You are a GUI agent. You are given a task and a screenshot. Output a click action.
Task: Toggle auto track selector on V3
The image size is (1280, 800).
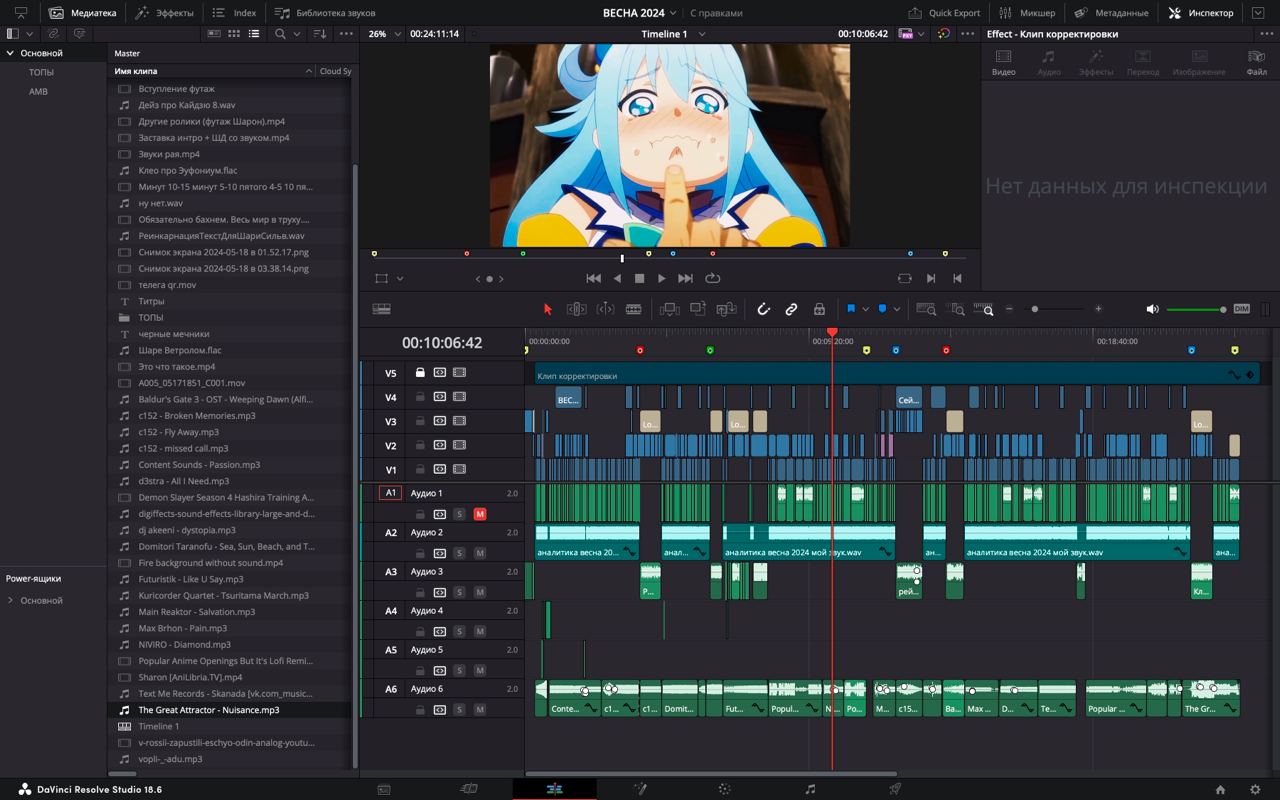439,421
